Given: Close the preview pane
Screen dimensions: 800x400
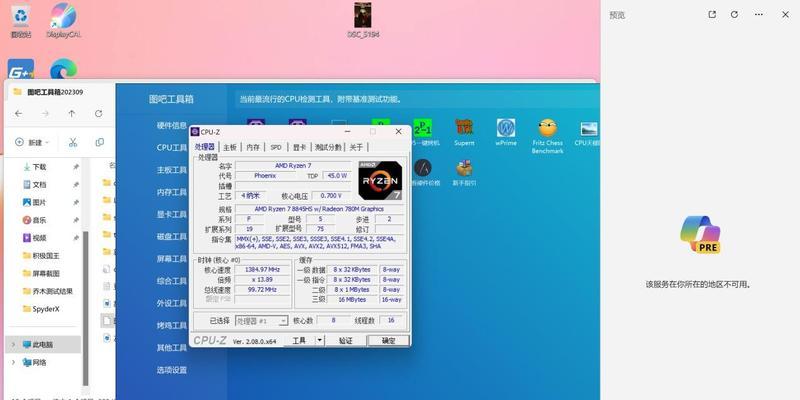Looking at the screenshot, I should tap(785, 15).
